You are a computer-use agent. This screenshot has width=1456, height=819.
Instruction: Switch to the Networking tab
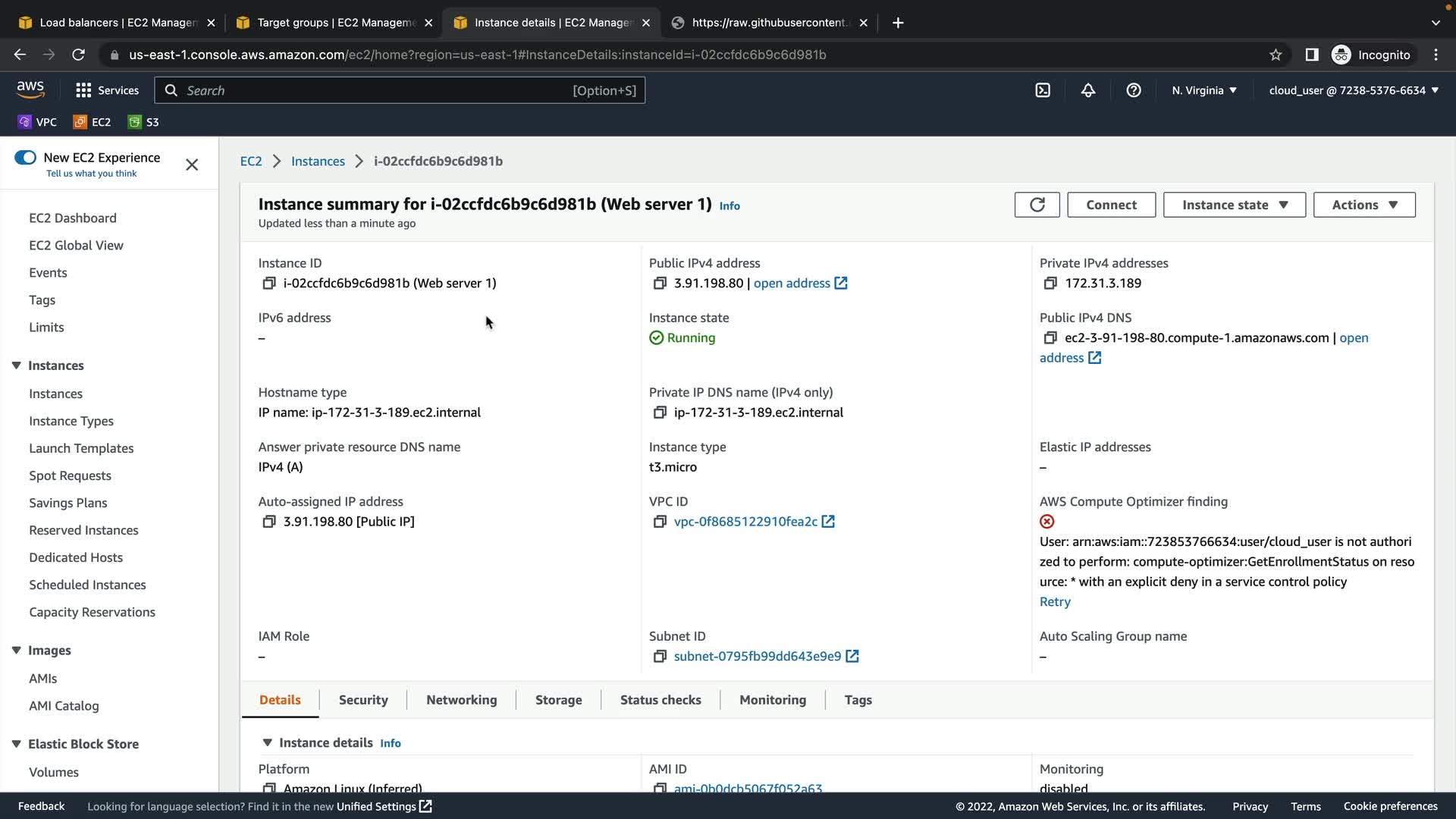(x=461, y=700)
